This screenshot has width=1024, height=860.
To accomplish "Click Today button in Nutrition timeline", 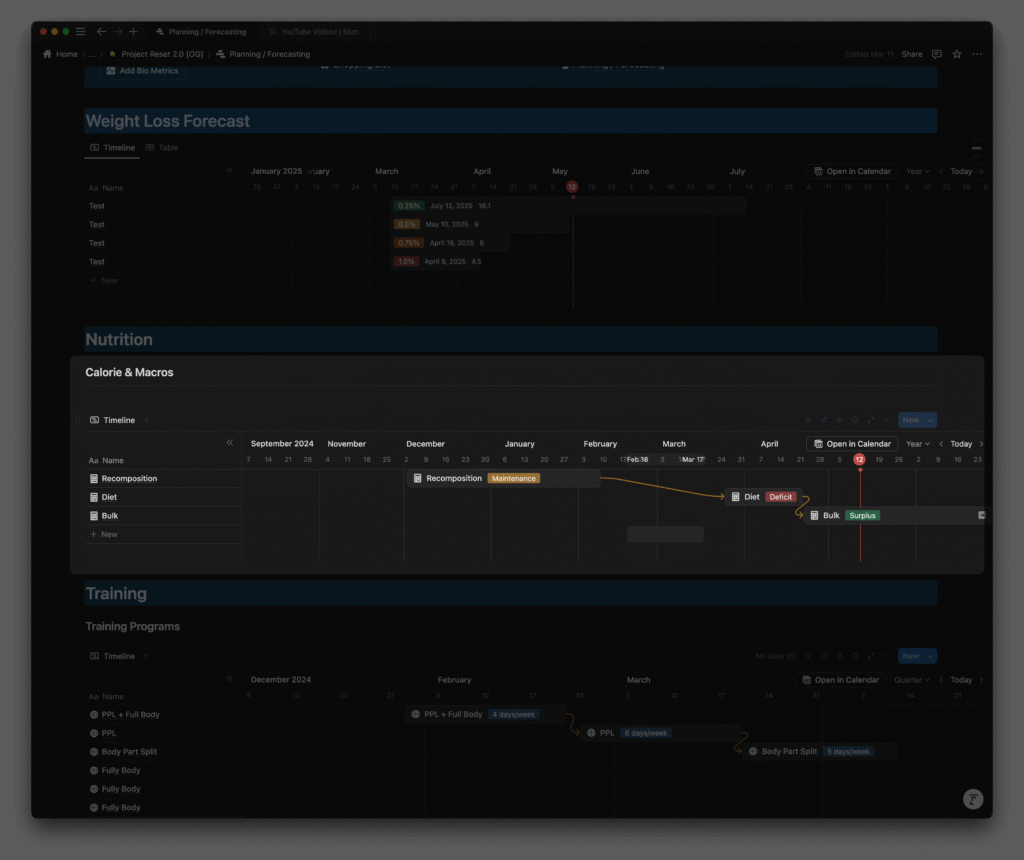I will (960, 444).
